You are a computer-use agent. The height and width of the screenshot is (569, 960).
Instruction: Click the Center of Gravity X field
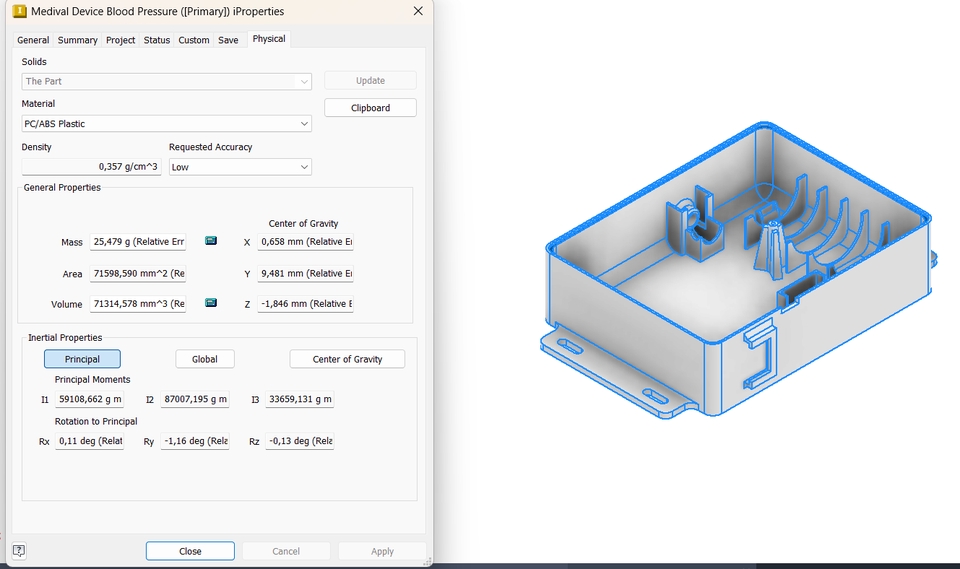pos(306,241)
